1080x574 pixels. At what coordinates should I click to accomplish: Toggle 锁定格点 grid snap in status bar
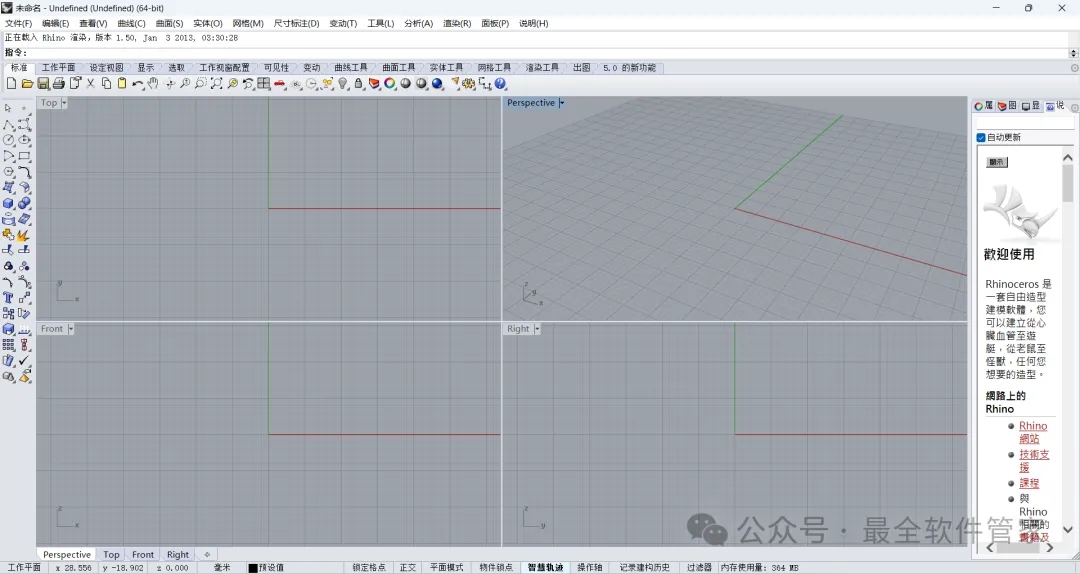pos(369,568)
